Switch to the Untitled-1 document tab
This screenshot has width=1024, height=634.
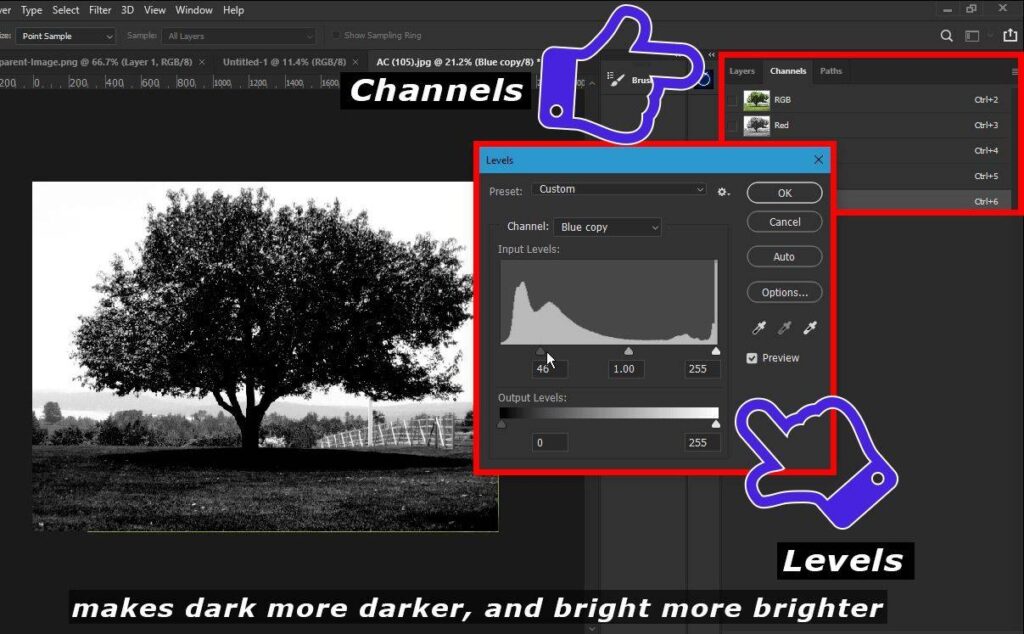(284, 62)
